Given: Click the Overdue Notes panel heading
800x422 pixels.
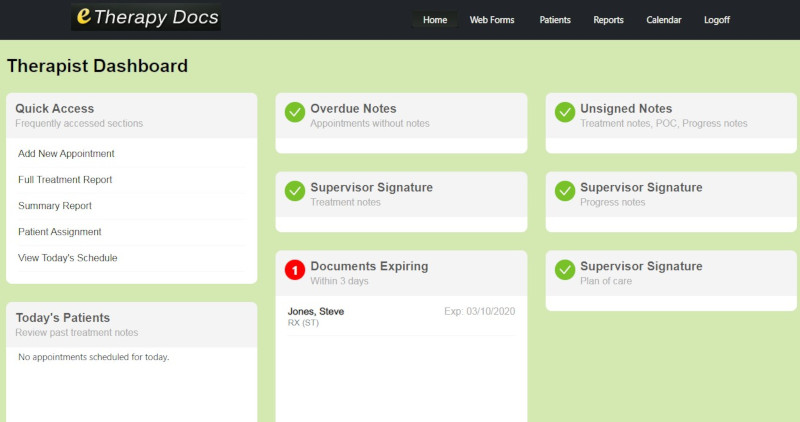Looking at the screenshot, I should point(353,108).
